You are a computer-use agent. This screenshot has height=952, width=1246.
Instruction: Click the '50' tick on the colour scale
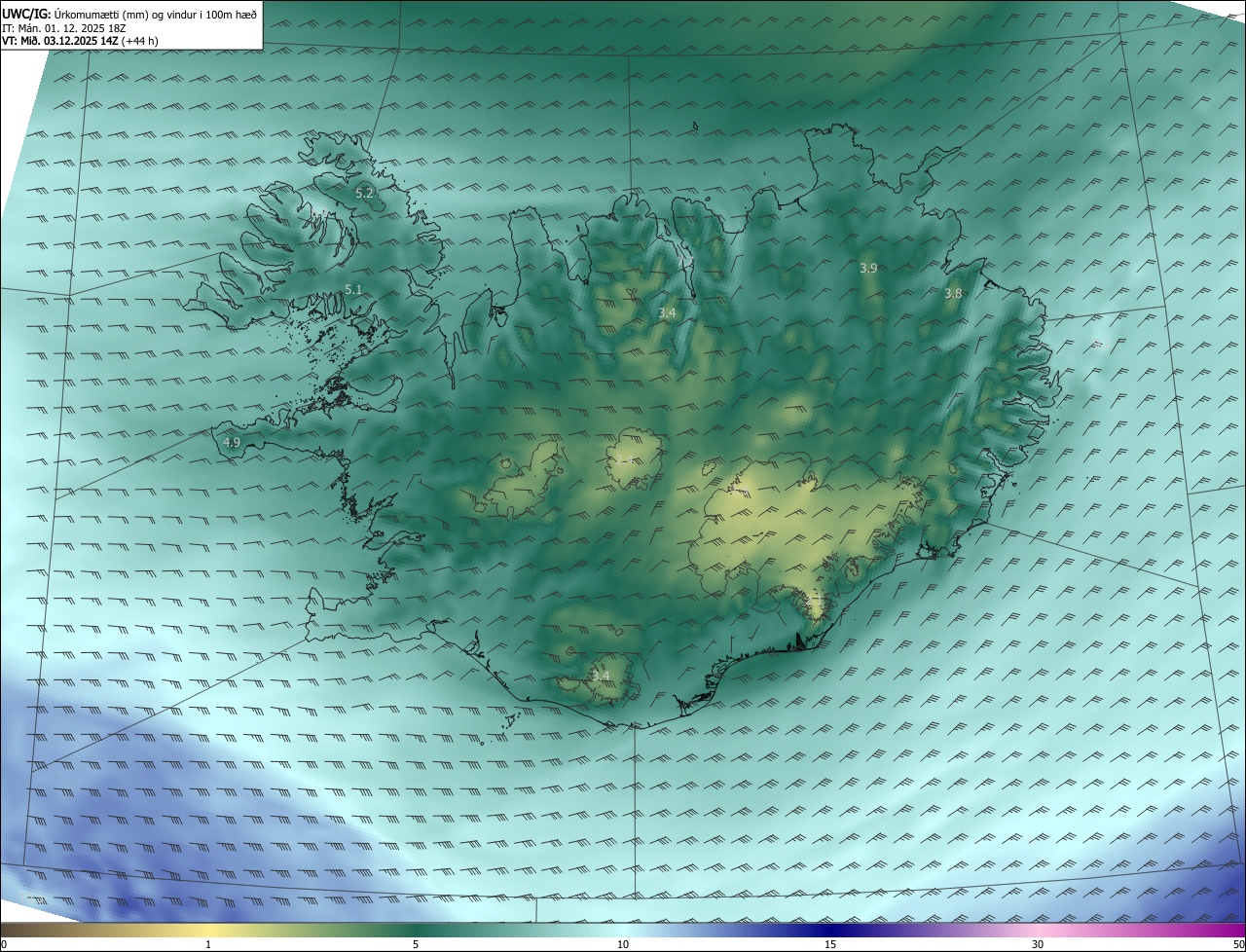1239,944
